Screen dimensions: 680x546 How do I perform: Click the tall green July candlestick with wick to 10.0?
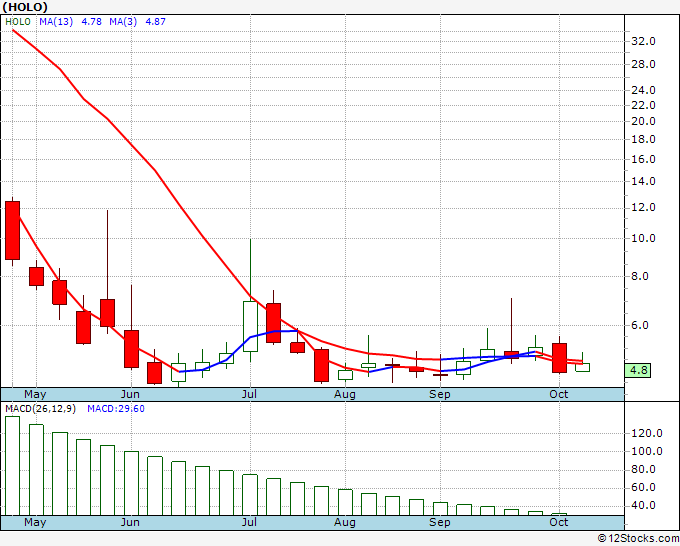tap(250, 326)
